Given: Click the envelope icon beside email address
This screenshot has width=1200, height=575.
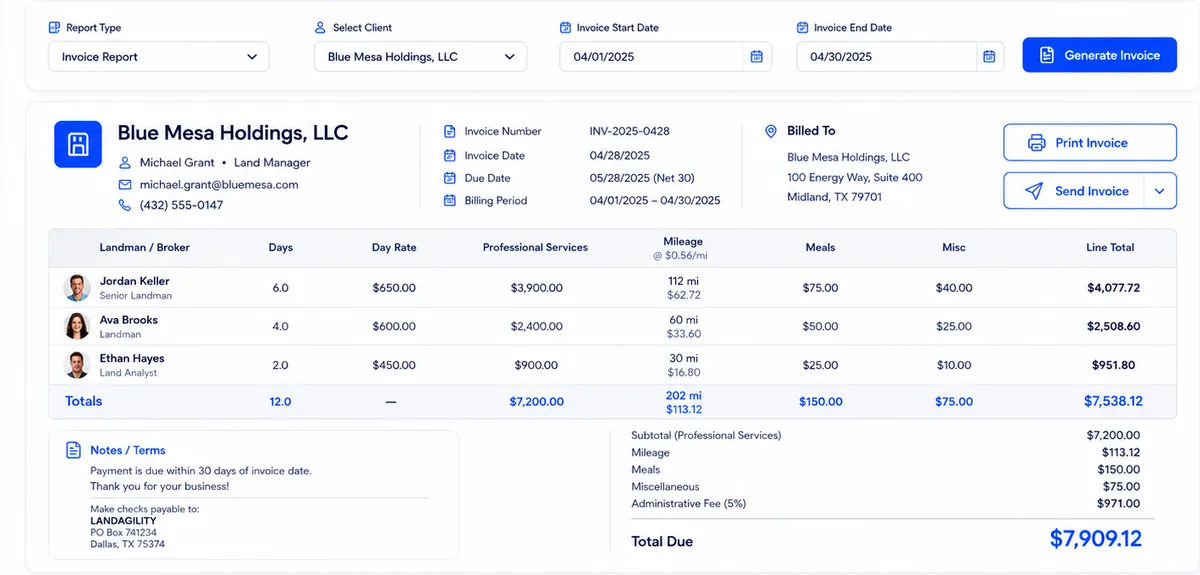Looking at the screenshot, I should point(125,185).
